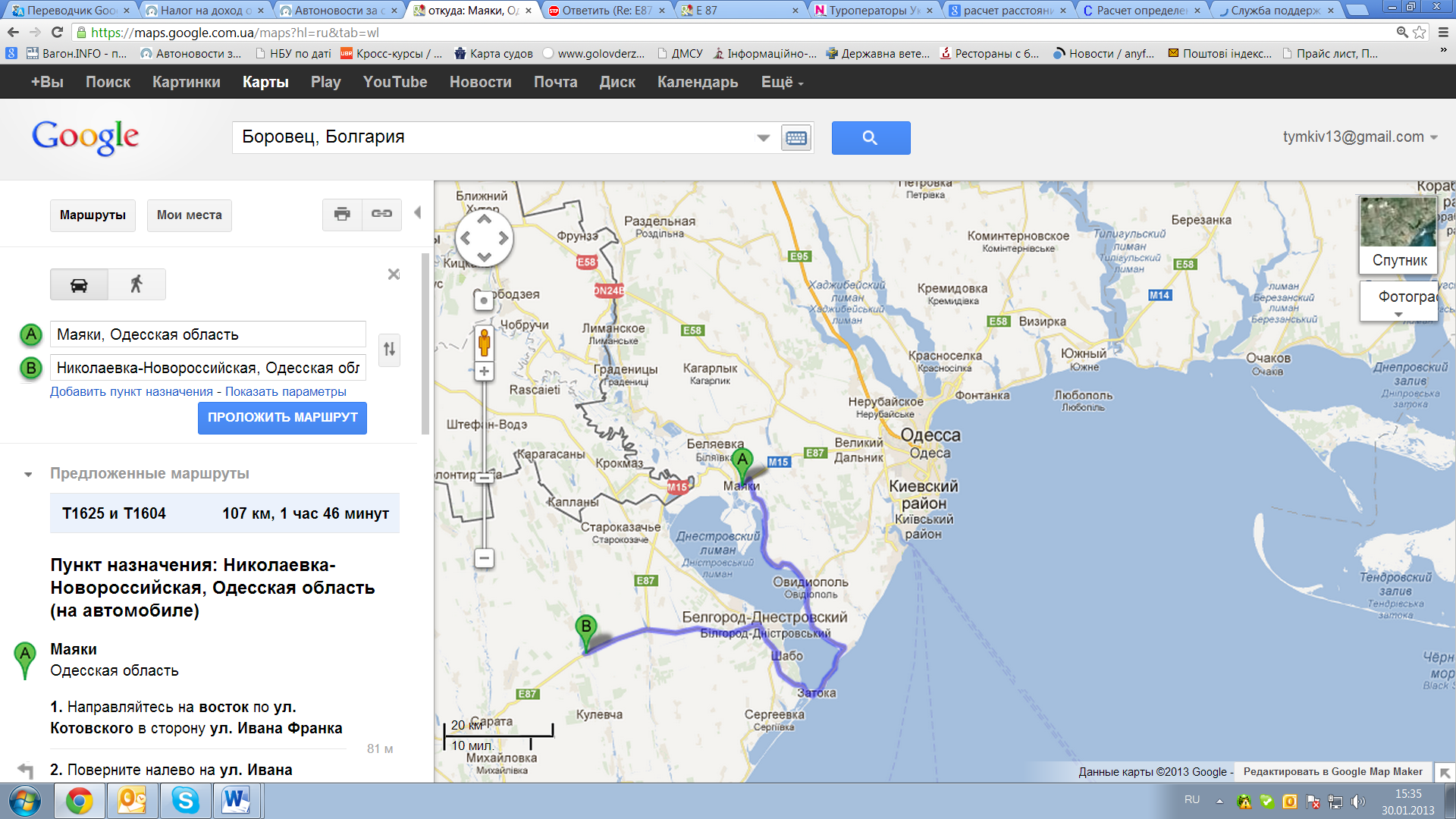Click the print directions icon
The width and height of the screenshot is (1456, 819).
coord(342,214)
